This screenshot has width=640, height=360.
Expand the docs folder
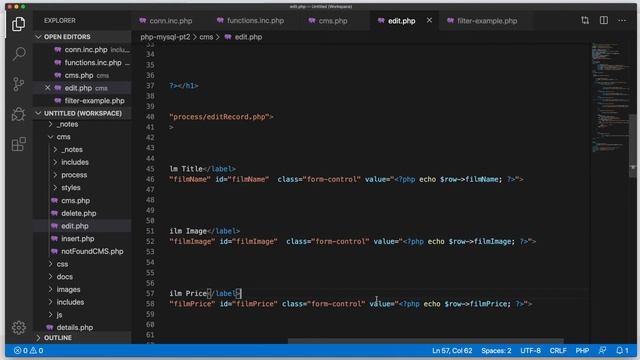click(x=64, y=277)
